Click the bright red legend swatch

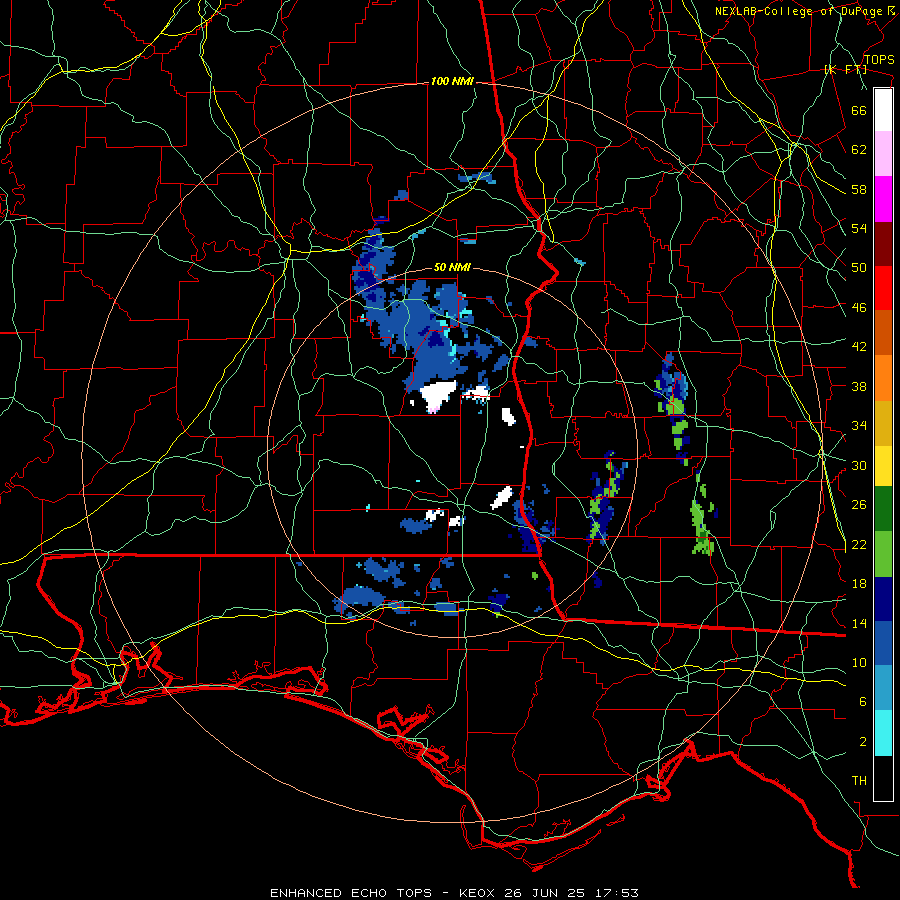click(x=883, y=288)
